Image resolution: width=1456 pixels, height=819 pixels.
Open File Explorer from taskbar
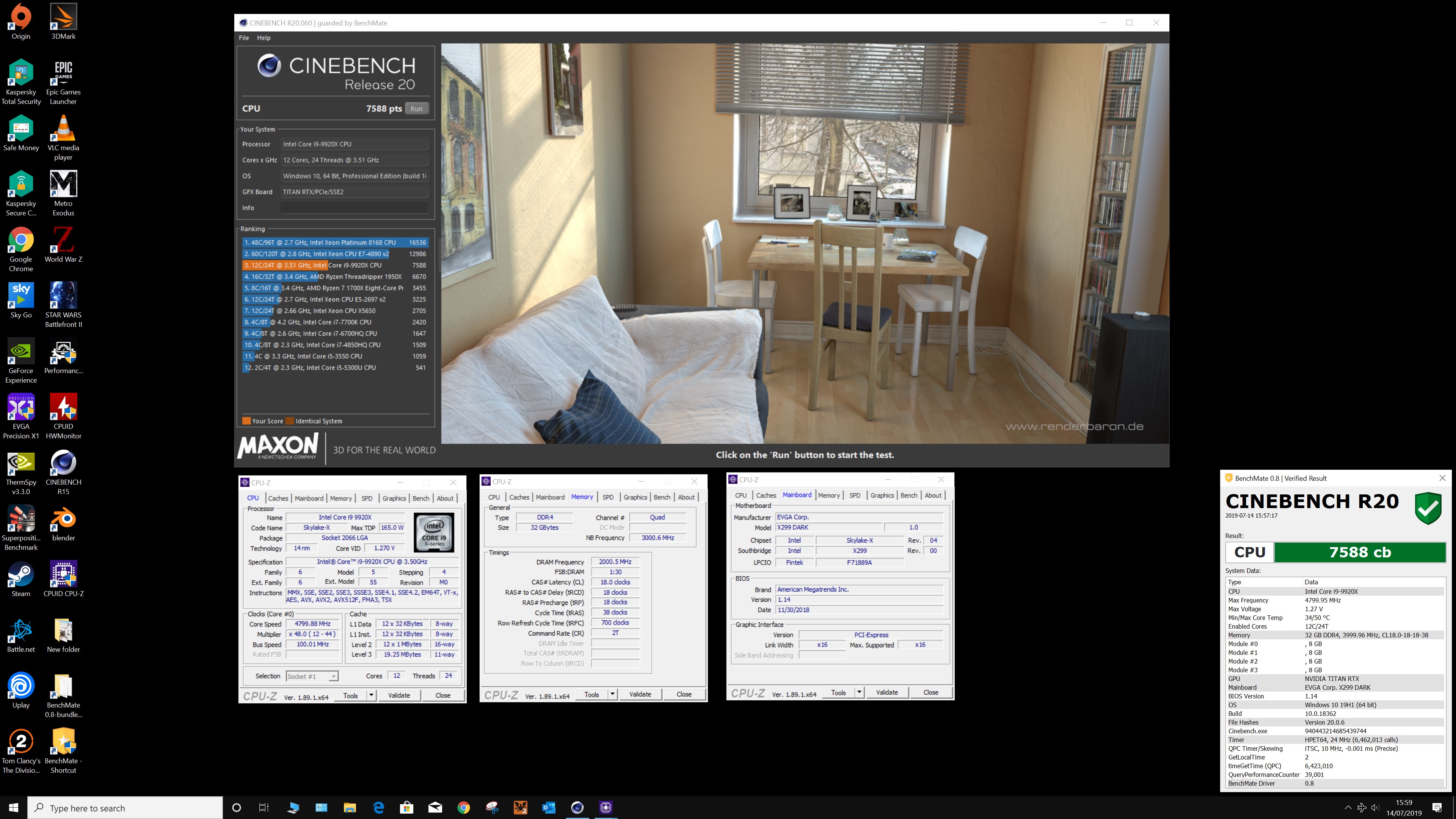tap(350, 807)
